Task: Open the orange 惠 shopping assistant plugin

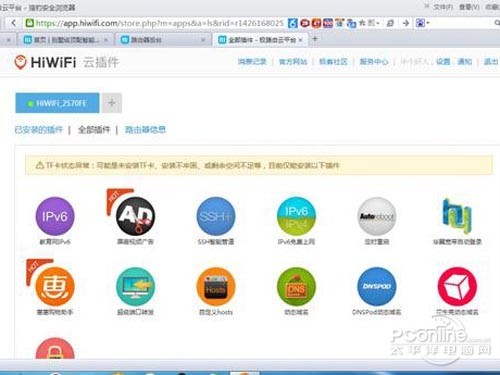Action: click(x=55, y=287)
